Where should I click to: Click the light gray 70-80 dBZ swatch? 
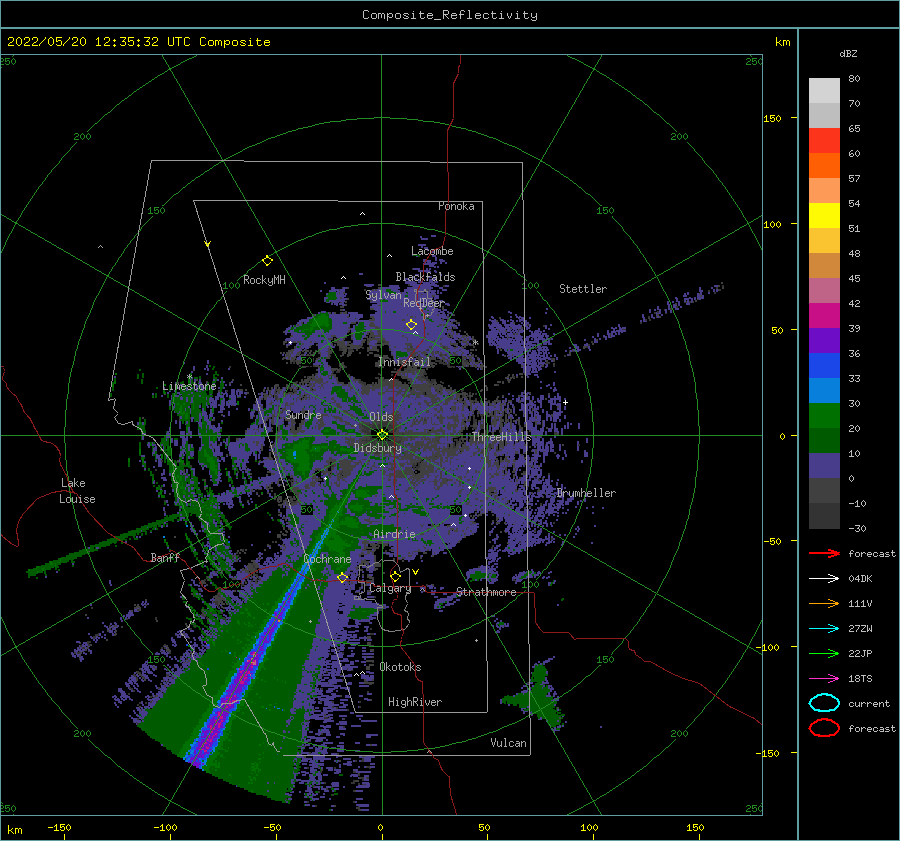(824, 91)
